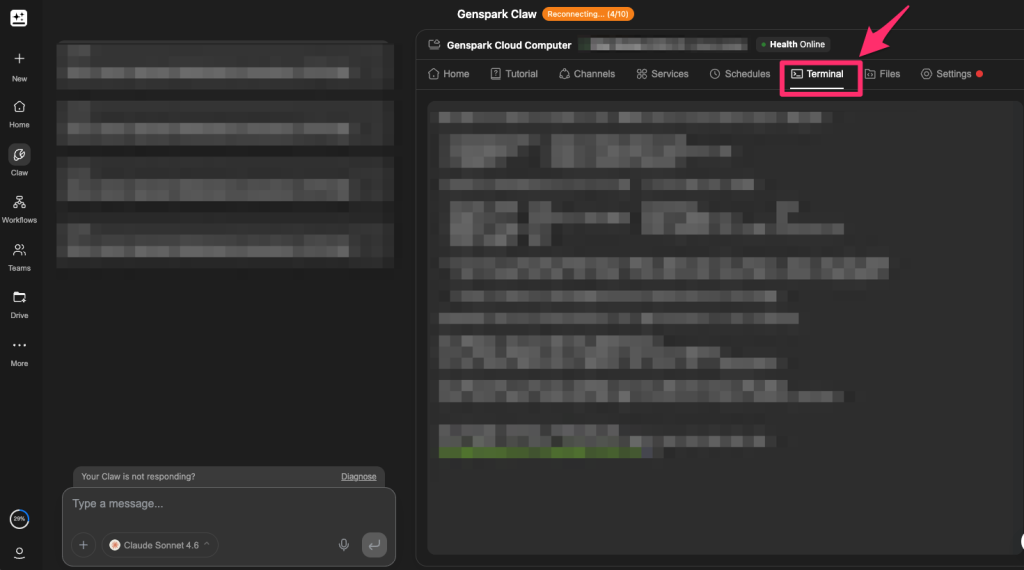Switch to the Terminal tab

(817, 74)
